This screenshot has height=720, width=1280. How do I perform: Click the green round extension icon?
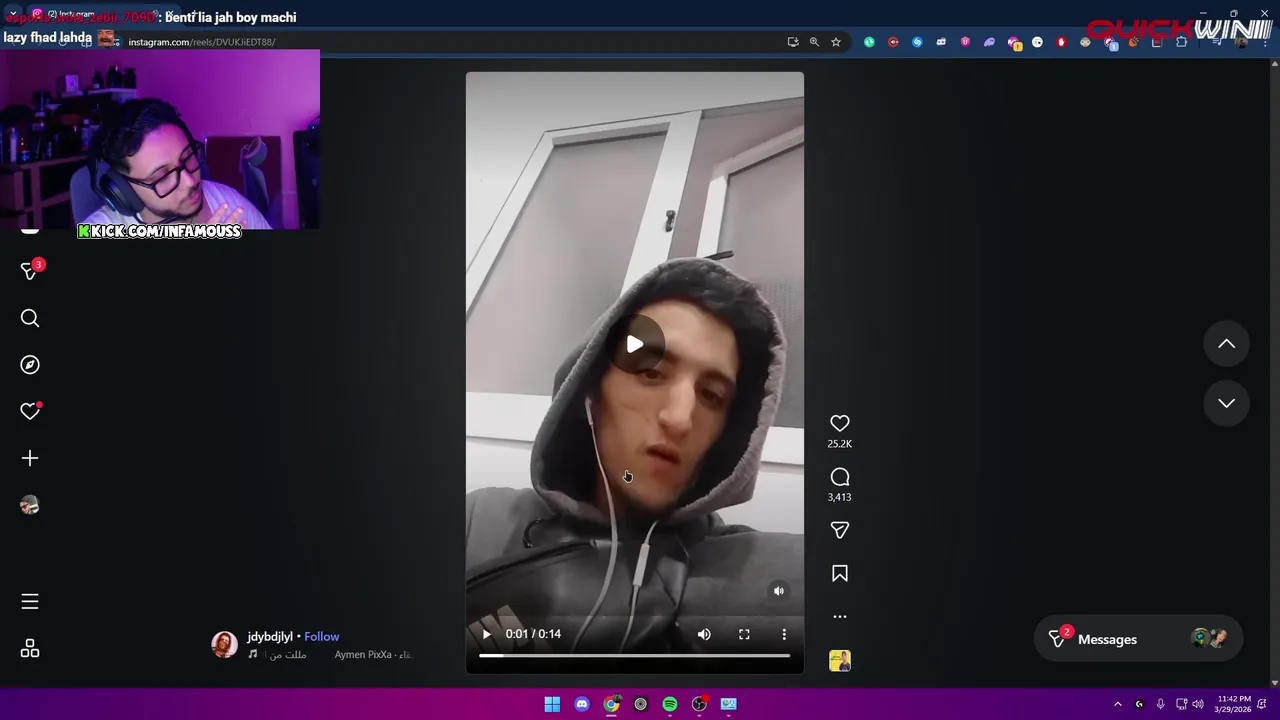[x=869, y=42]
